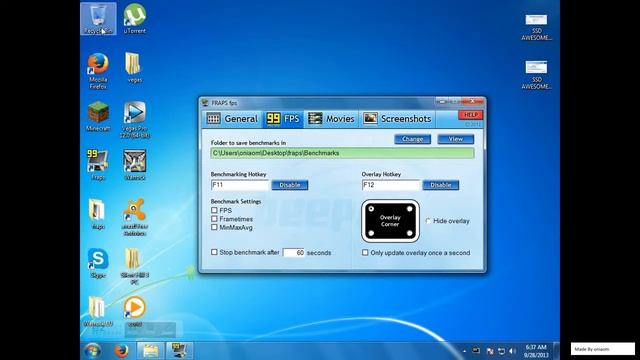
Task: Open the Silent Hill 3 PC folder
Action: coord(135,266)
